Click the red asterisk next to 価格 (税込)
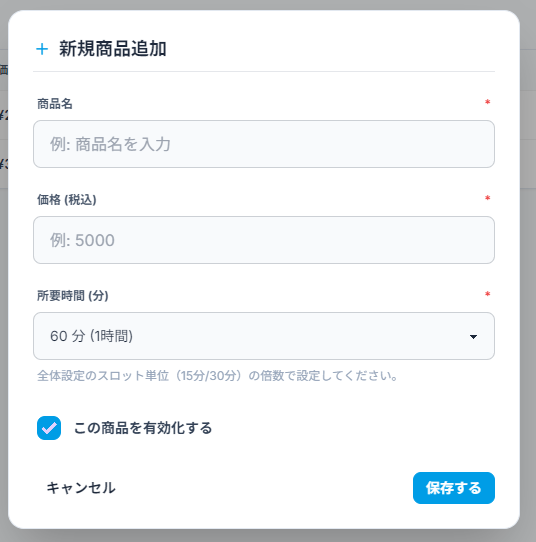 click(488, 198)
